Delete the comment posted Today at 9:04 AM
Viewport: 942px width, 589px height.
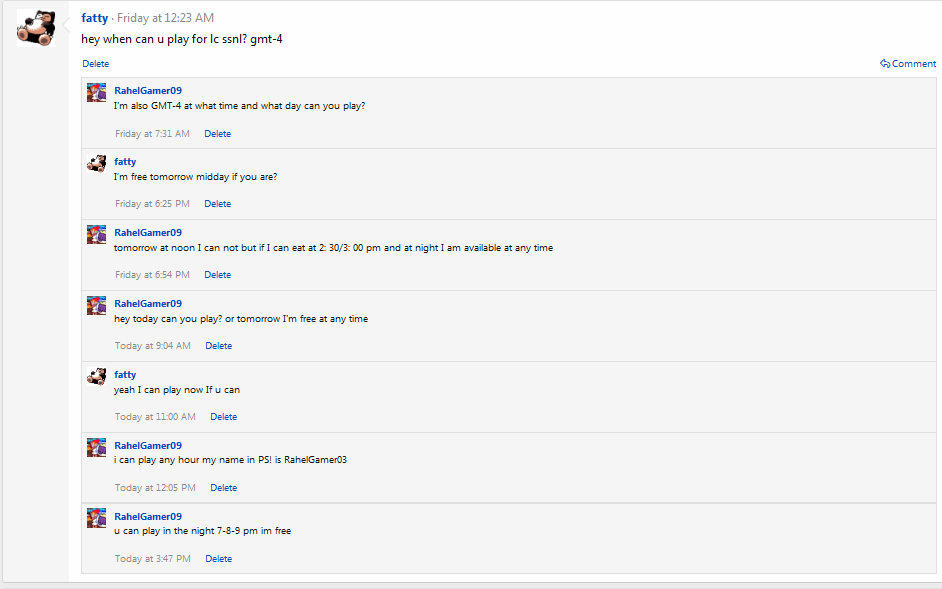coord(219,346)
